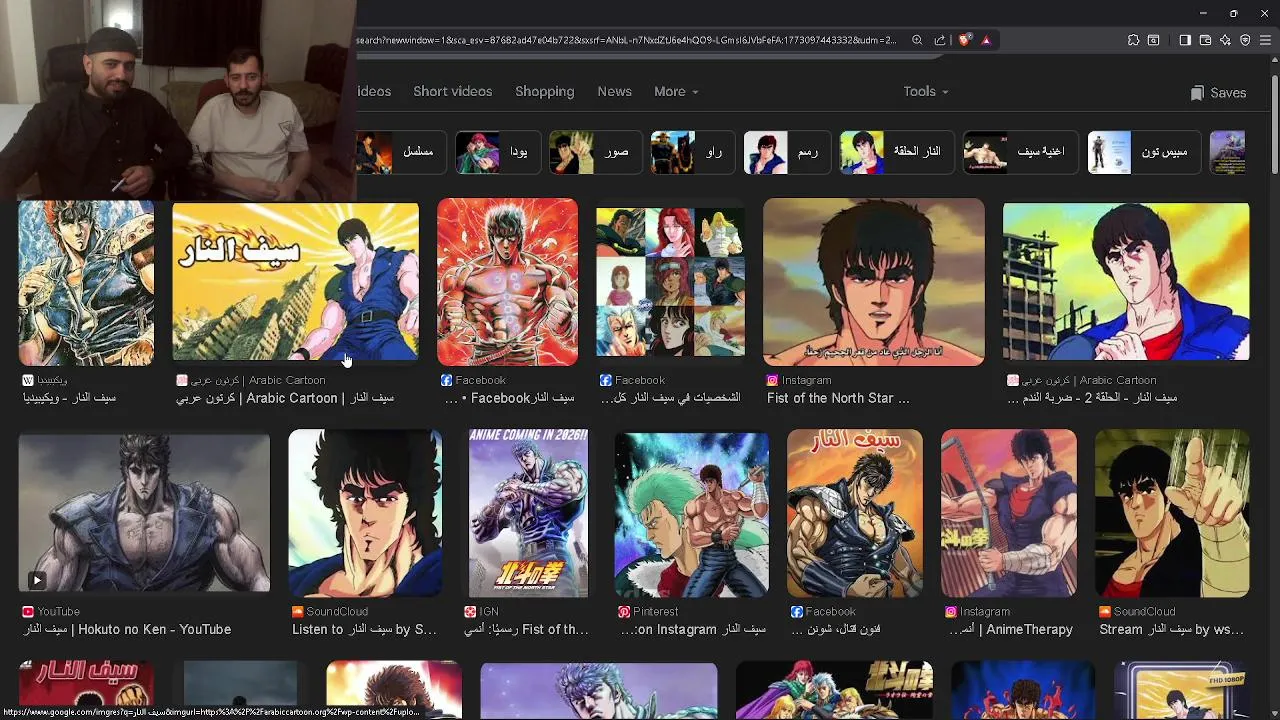Screen dimensions: 1280x720
Task: Open 'Stream سيف النار by ws...' link
Action: coord(1171,629)
